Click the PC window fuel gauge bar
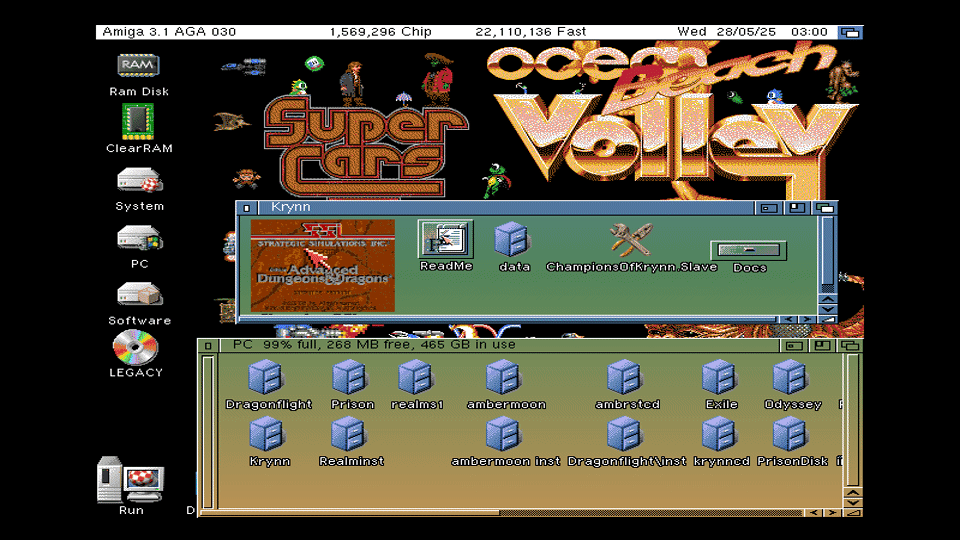 (208, 432)
